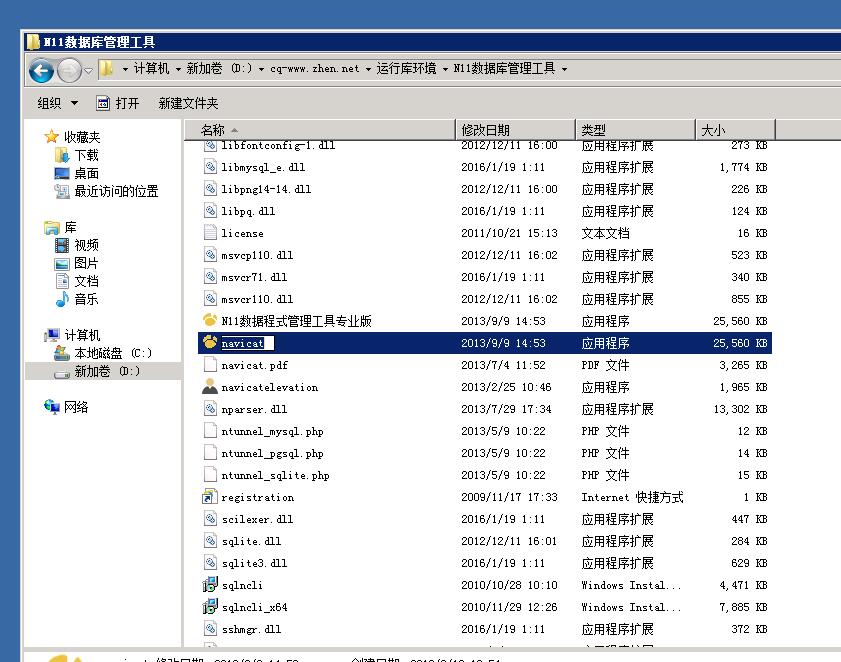841x662 pixels.
Task: Click the ntunnel_mysql.php file icon
Action: 210,431
